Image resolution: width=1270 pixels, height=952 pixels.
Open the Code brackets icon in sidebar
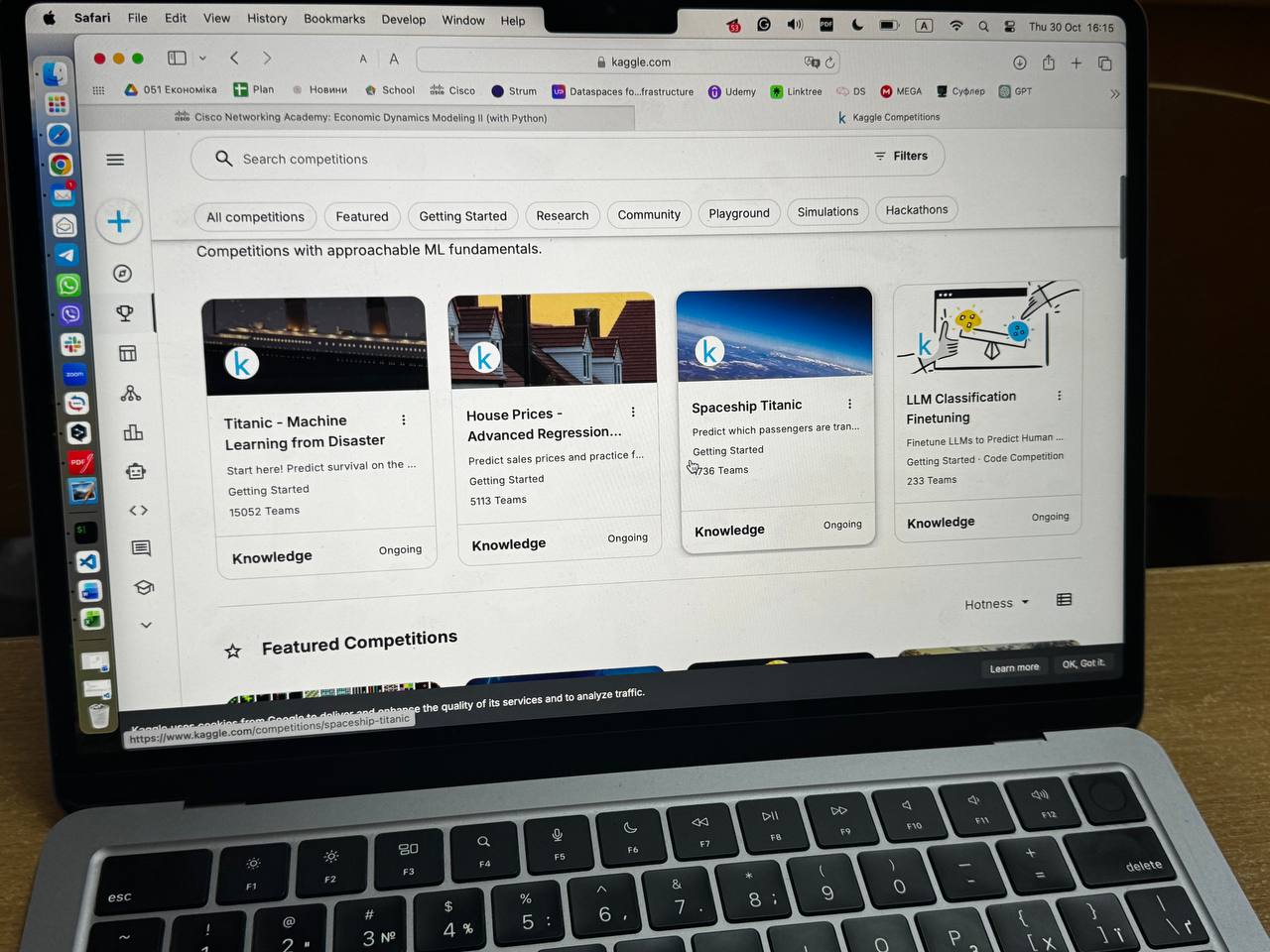(139, 510)
